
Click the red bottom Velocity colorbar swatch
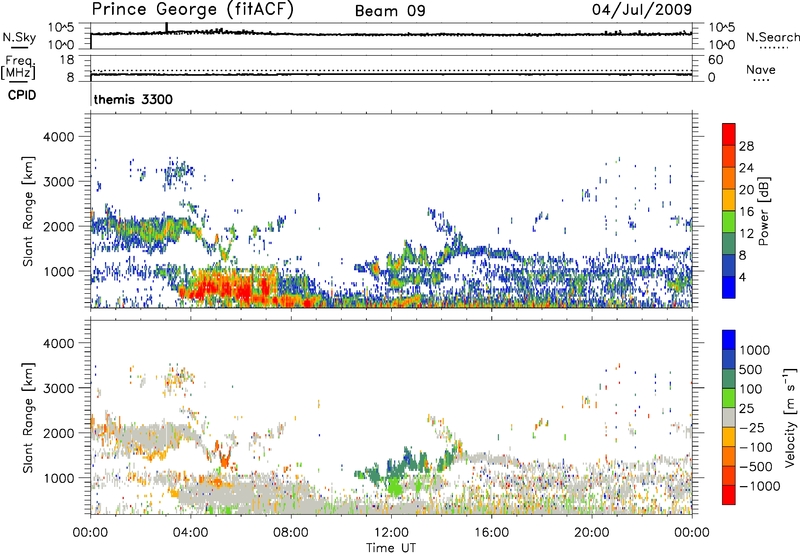729,495
